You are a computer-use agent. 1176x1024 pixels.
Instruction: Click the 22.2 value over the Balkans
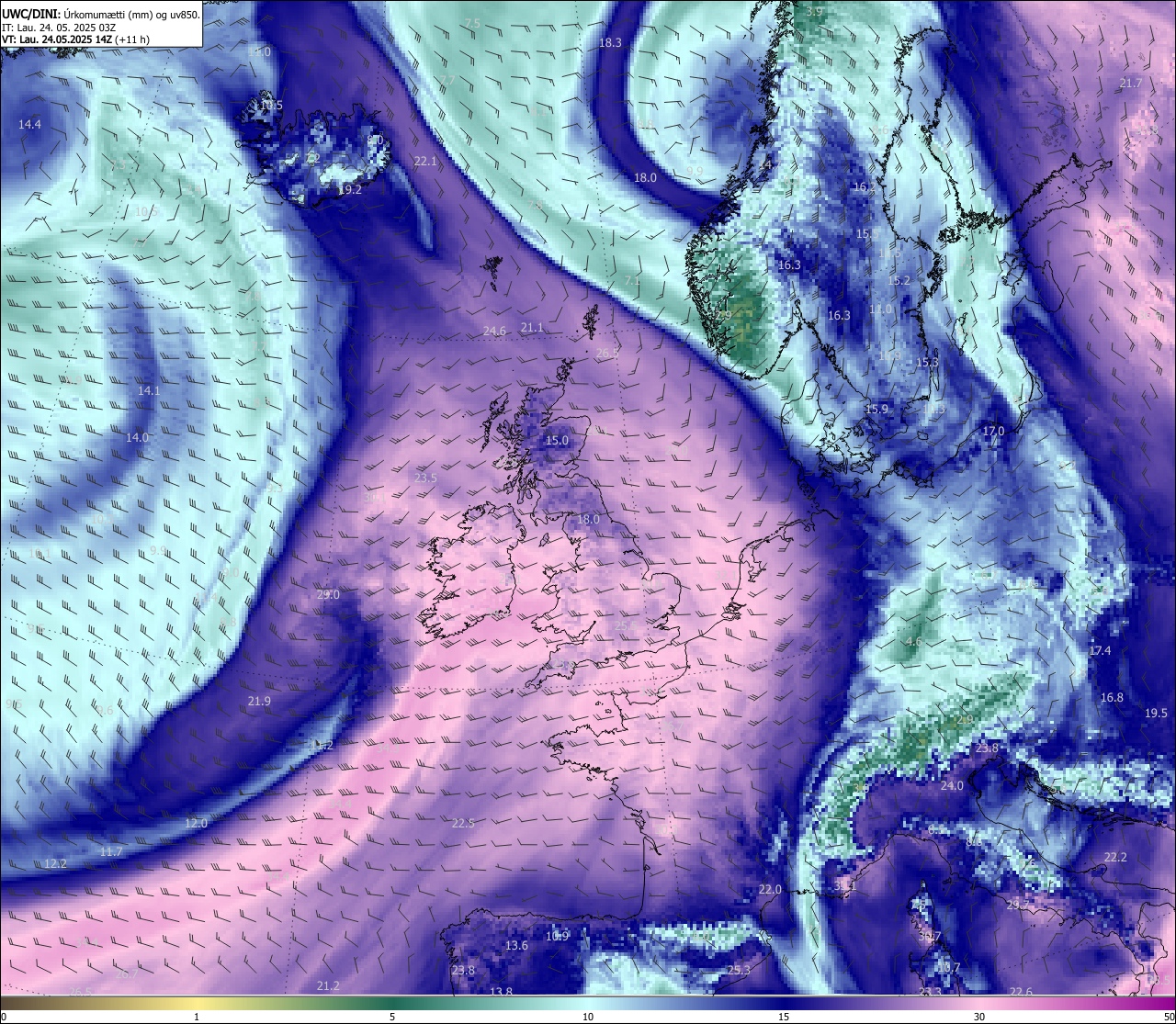point(1114,857)
